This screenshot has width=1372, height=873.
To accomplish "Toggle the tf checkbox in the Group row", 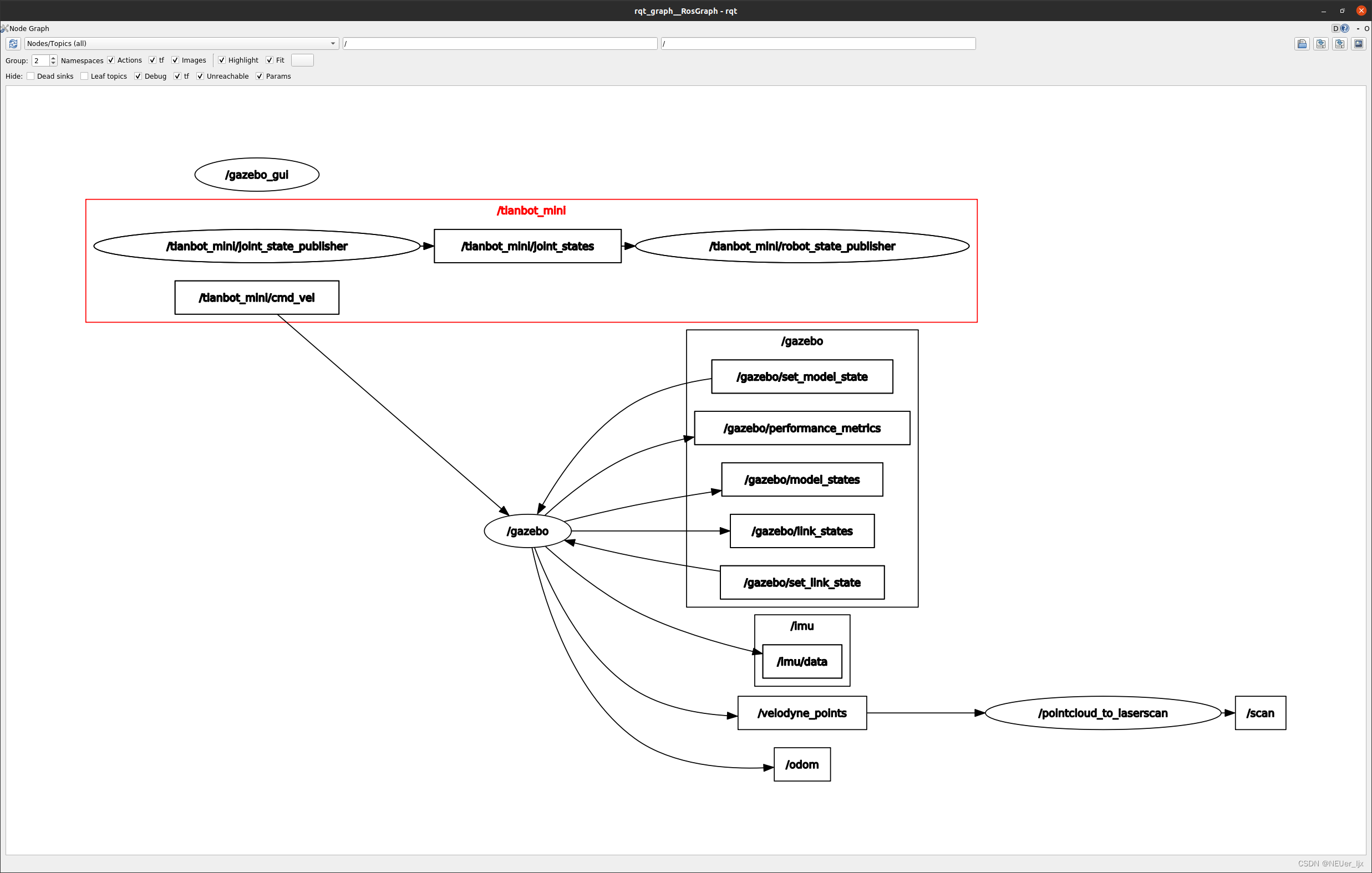I will [152, 60].
